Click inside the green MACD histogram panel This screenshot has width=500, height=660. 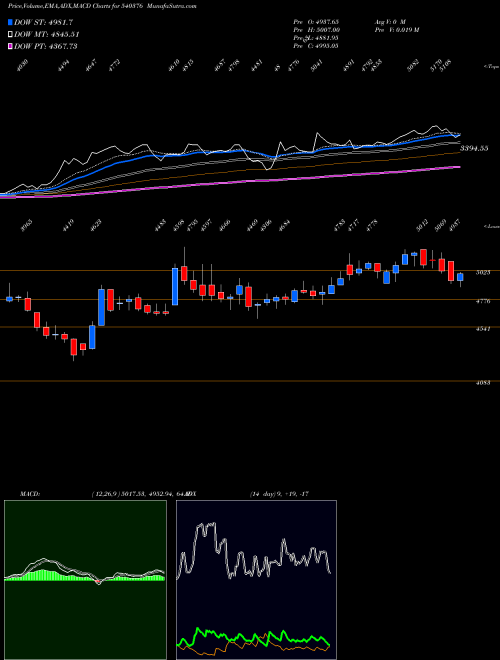point(85,580)
